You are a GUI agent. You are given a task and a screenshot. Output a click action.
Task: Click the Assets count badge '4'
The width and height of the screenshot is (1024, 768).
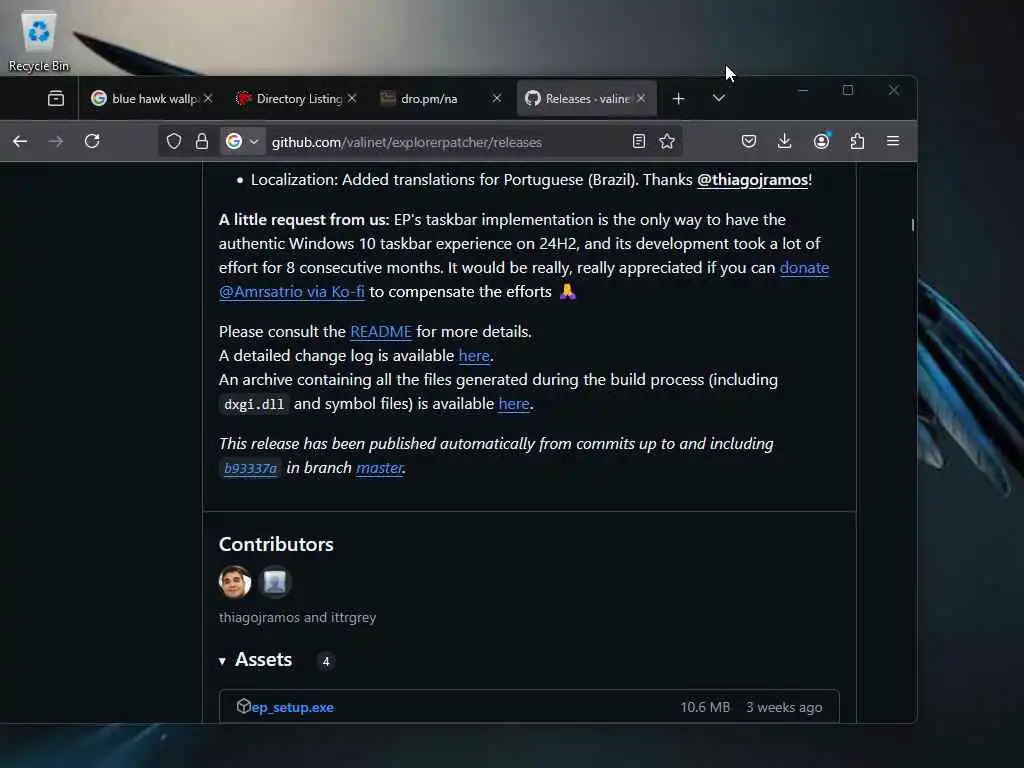tap(326, 662)
